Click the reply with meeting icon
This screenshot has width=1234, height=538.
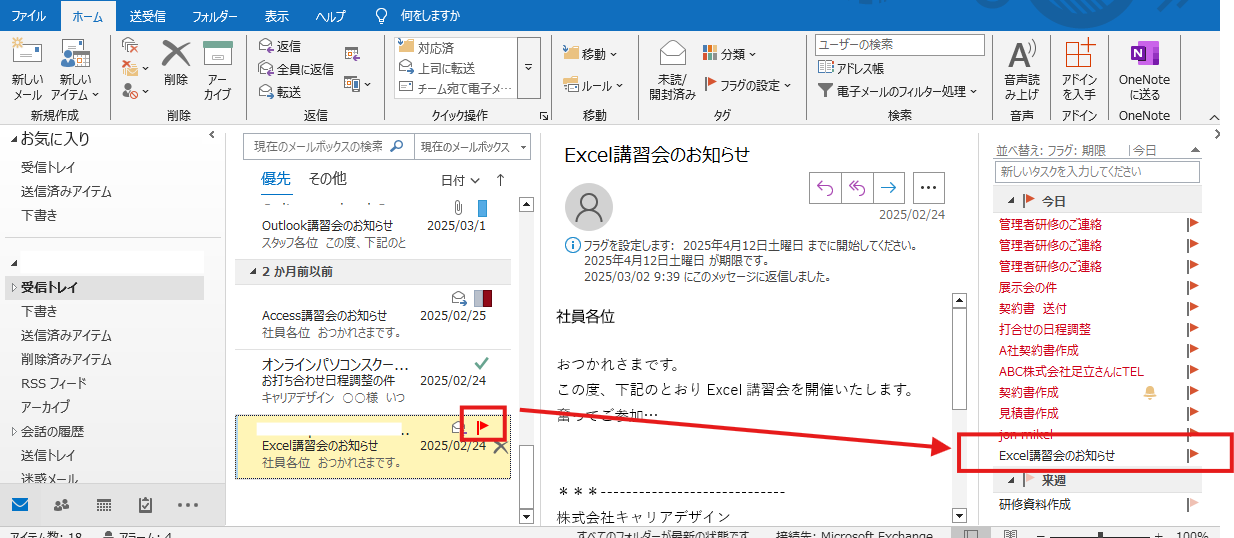pyautogui.click(x=352, y=53)
